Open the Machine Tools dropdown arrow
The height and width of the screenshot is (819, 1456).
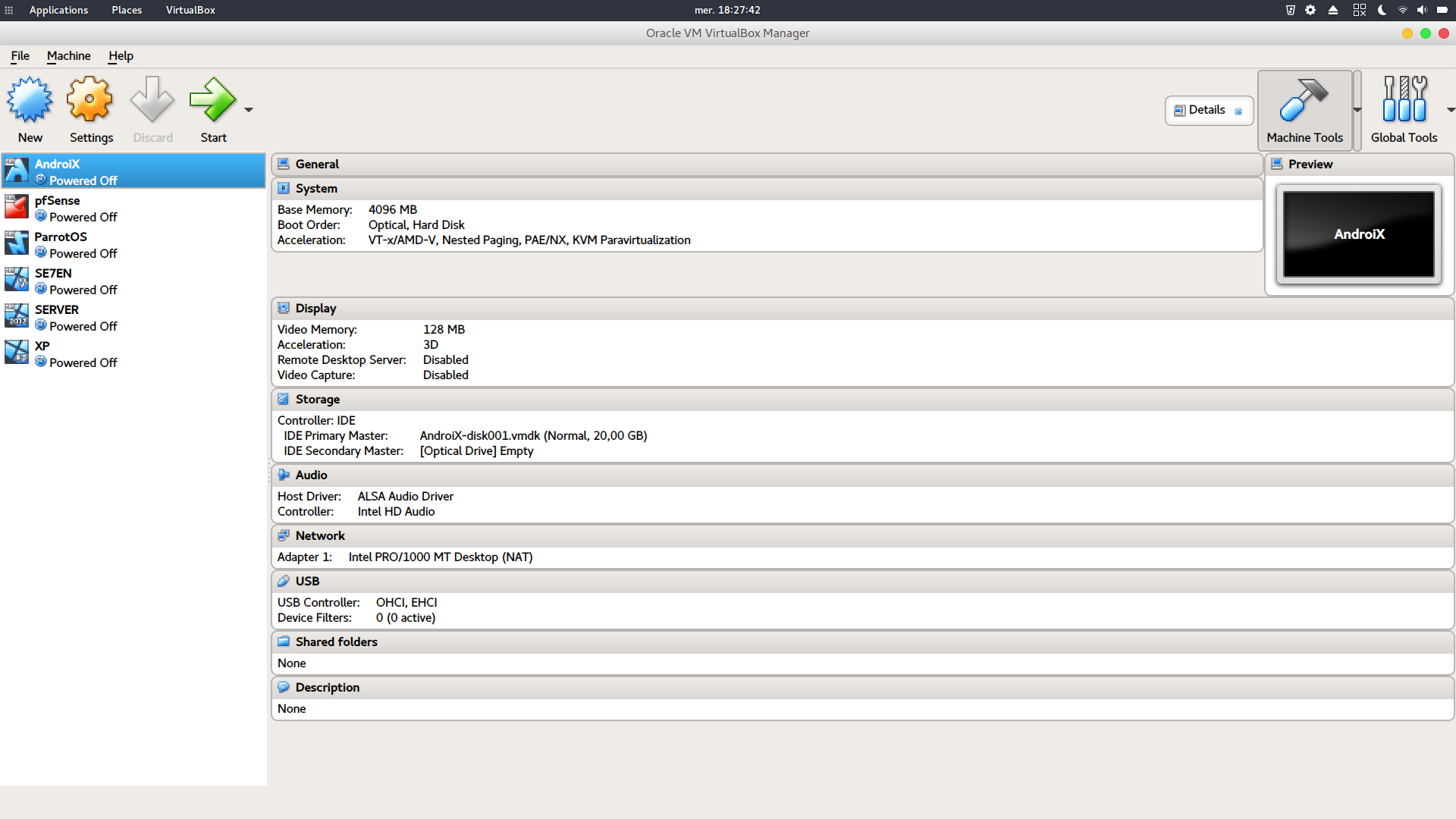point(1357,110)
